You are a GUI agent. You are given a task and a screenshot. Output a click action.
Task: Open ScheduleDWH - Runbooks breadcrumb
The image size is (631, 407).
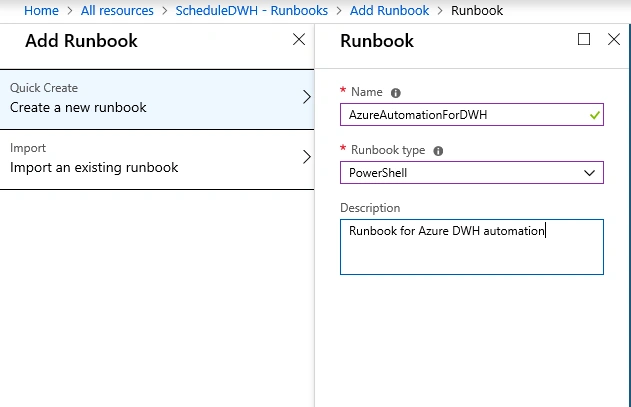252,10
